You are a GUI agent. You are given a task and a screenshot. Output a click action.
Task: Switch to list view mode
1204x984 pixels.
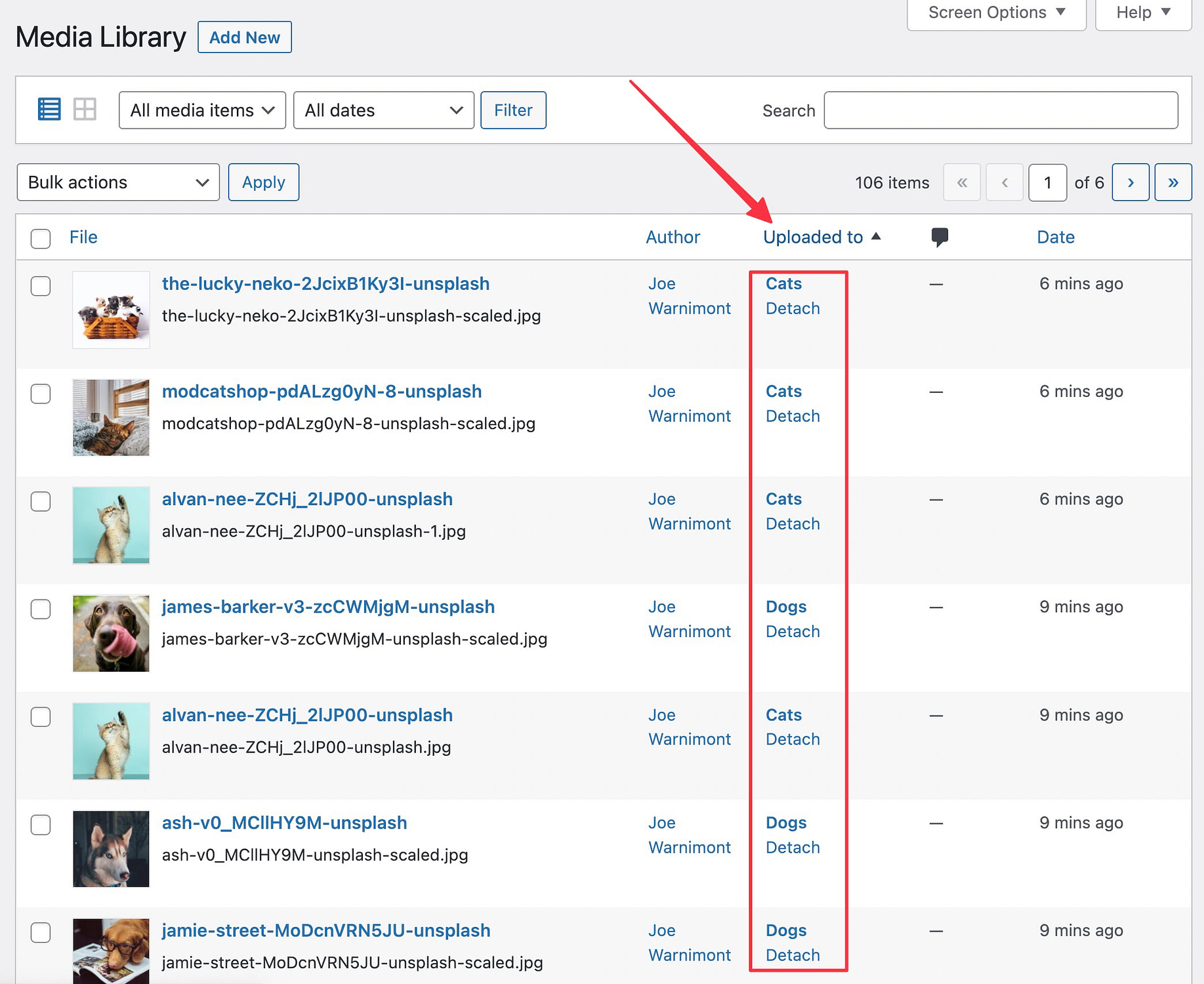coord(49,110)
